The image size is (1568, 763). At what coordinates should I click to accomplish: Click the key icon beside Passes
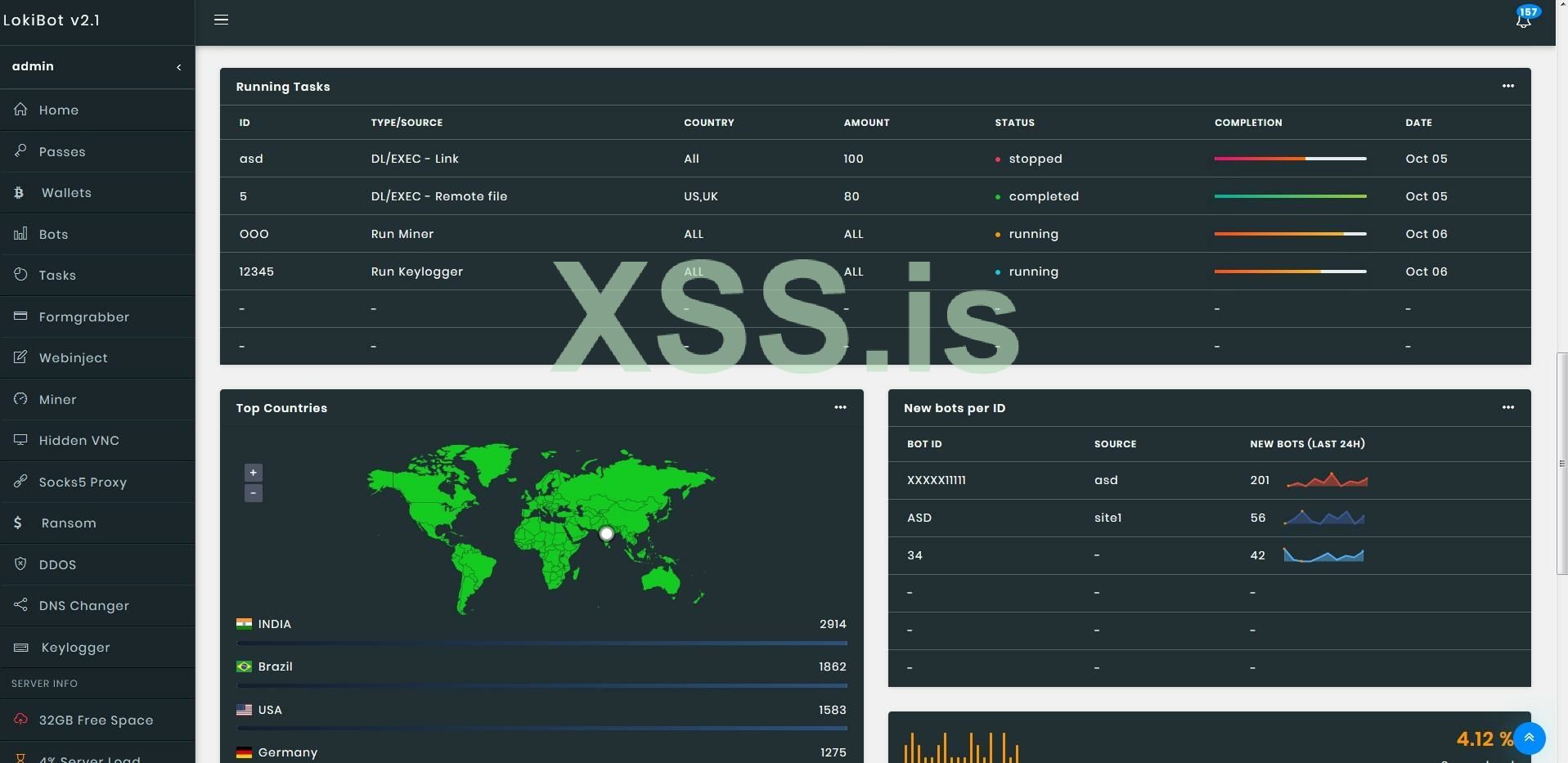(x=20, y=151)
